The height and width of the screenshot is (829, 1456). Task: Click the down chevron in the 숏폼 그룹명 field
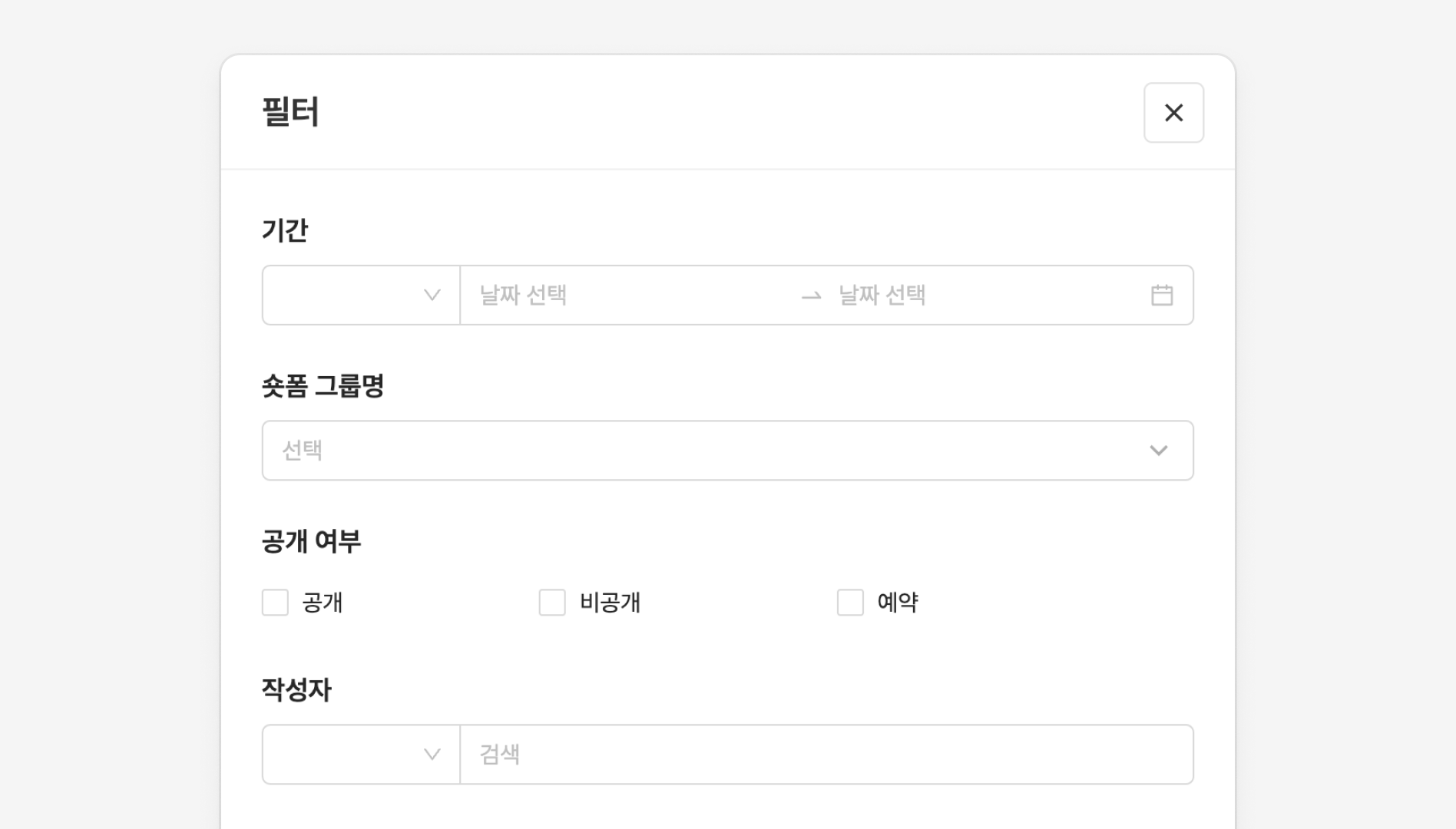[x=1158, y=451]
